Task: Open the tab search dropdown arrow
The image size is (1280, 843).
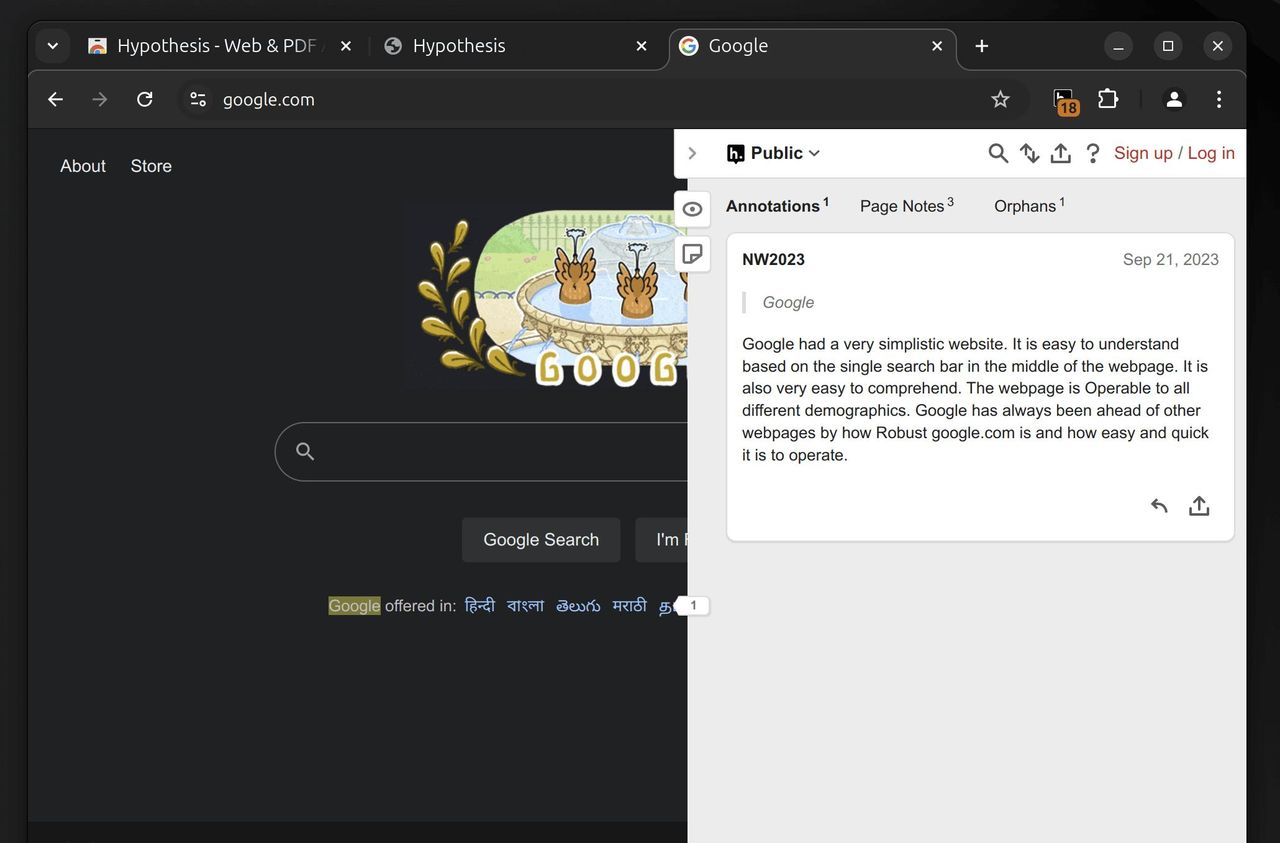Action: pos(52,46)
